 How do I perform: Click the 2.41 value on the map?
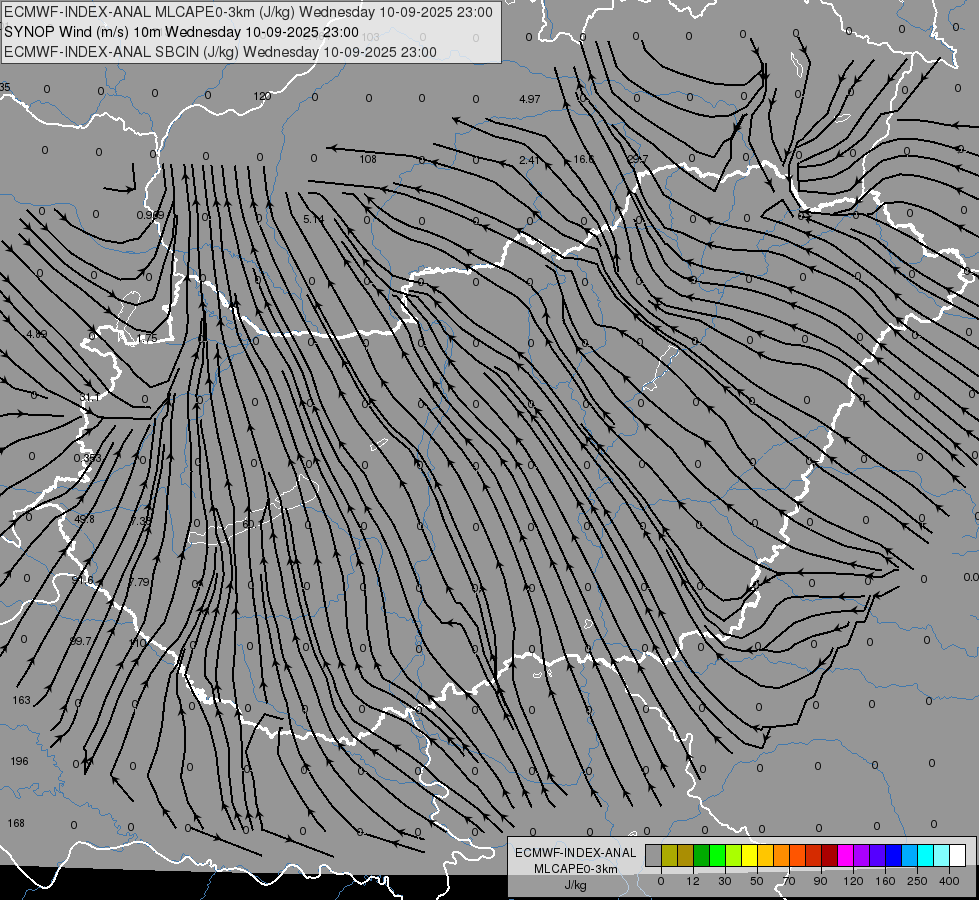point(529,160)
